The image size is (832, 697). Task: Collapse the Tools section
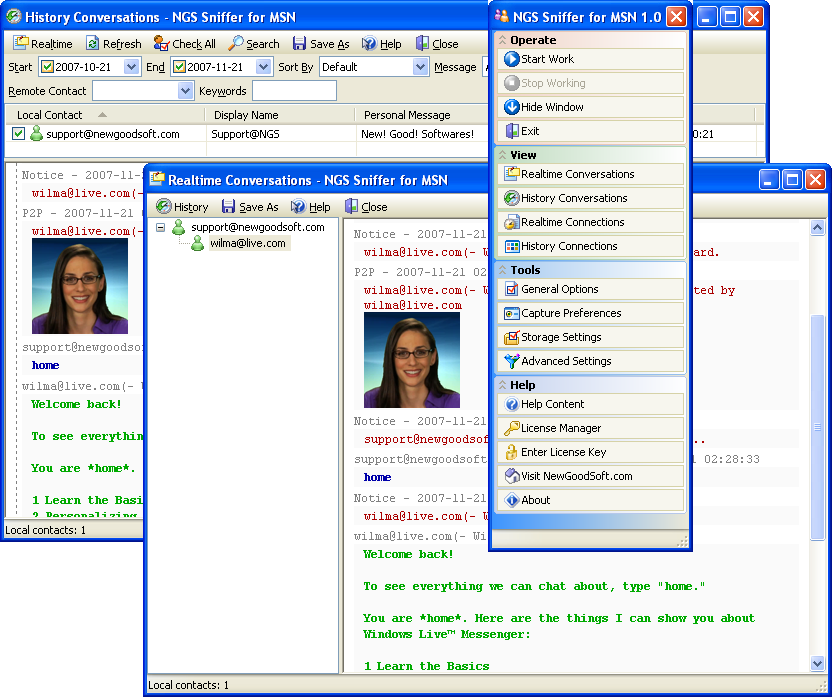[502, 270]
